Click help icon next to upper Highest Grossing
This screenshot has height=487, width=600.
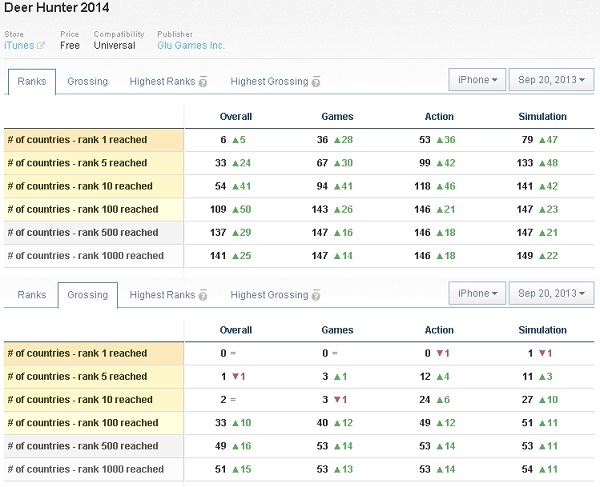(316, 81)
